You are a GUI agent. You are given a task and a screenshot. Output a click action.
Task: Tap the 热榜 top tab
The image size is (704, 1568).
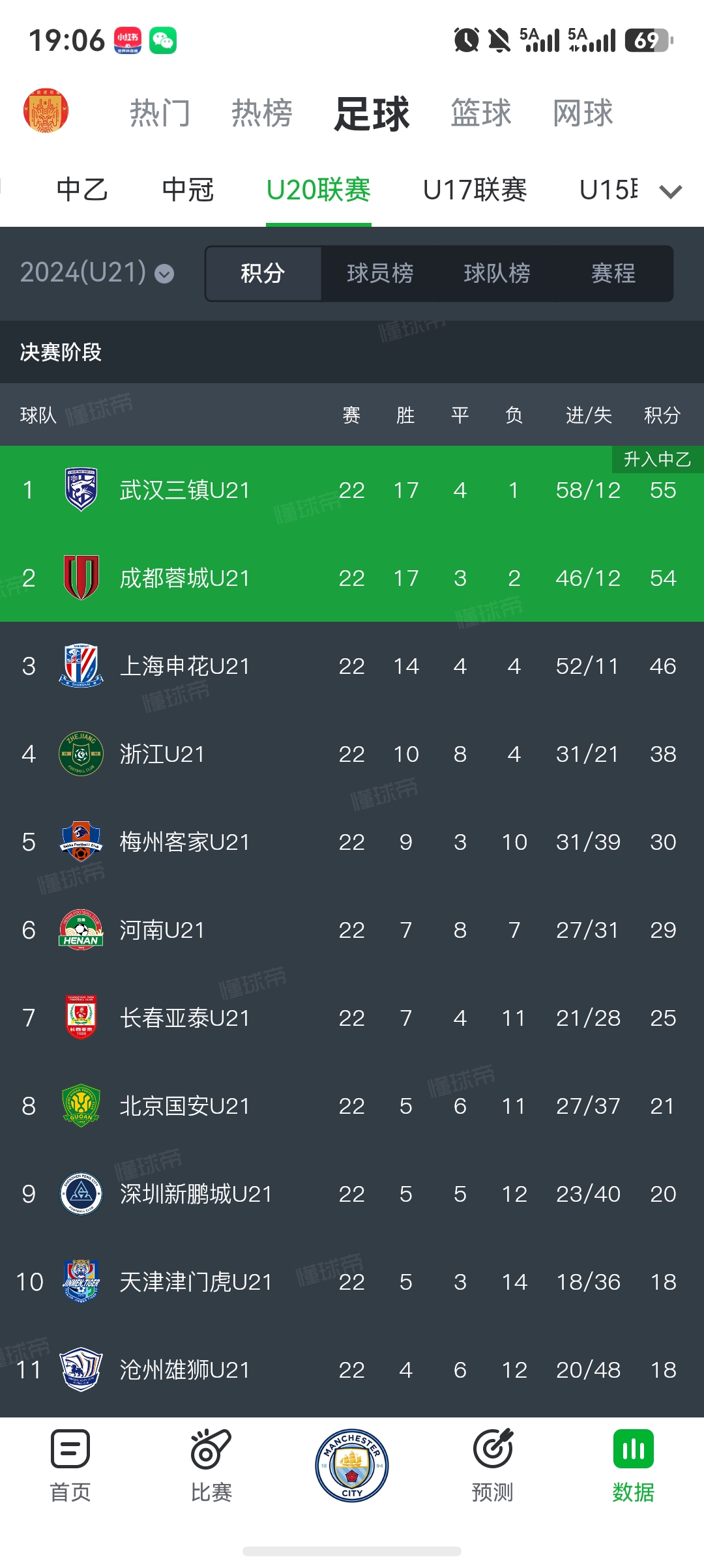click(x=262, y=113)
